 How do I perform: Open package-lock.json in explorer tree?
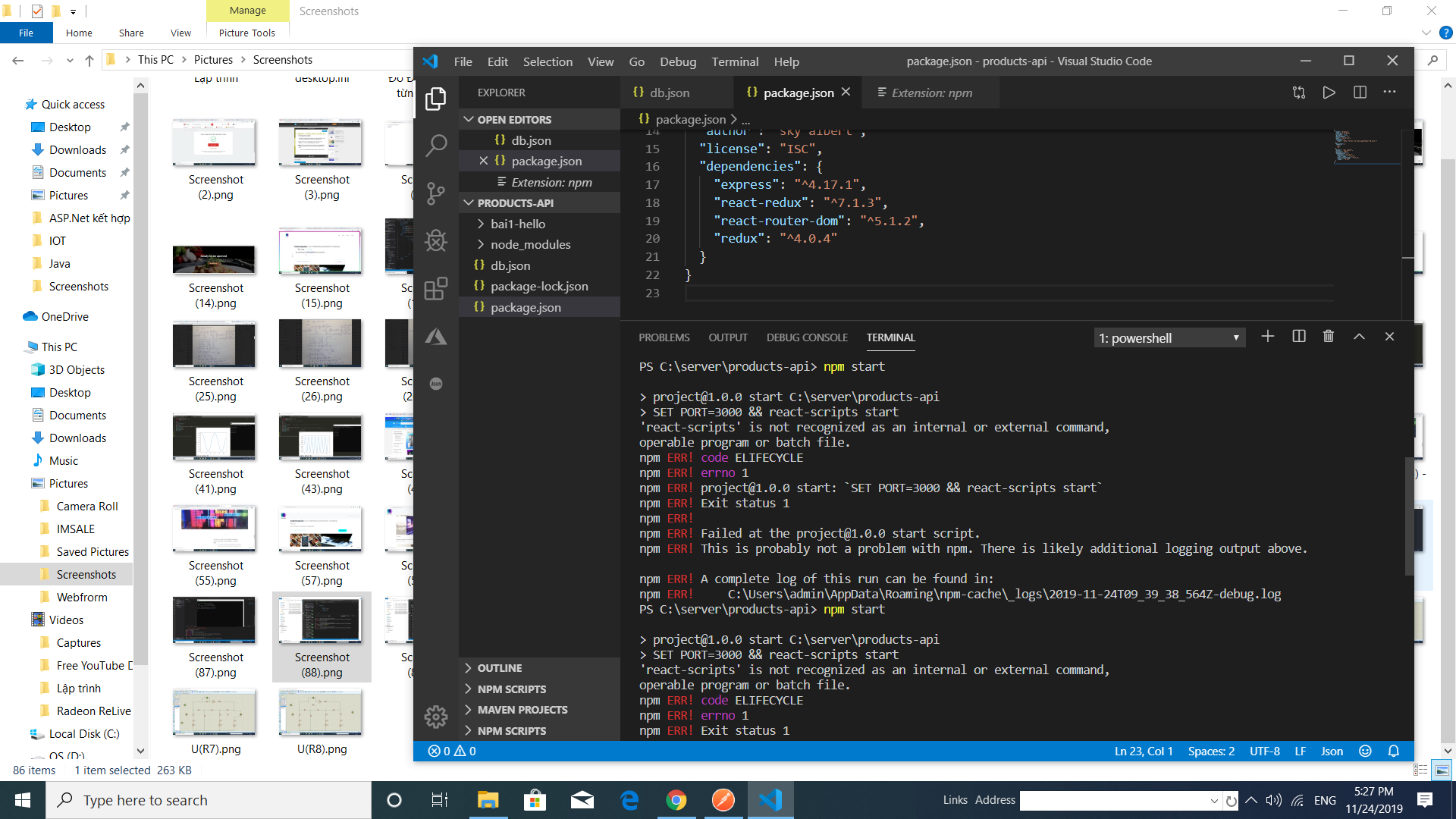[539, 286]
